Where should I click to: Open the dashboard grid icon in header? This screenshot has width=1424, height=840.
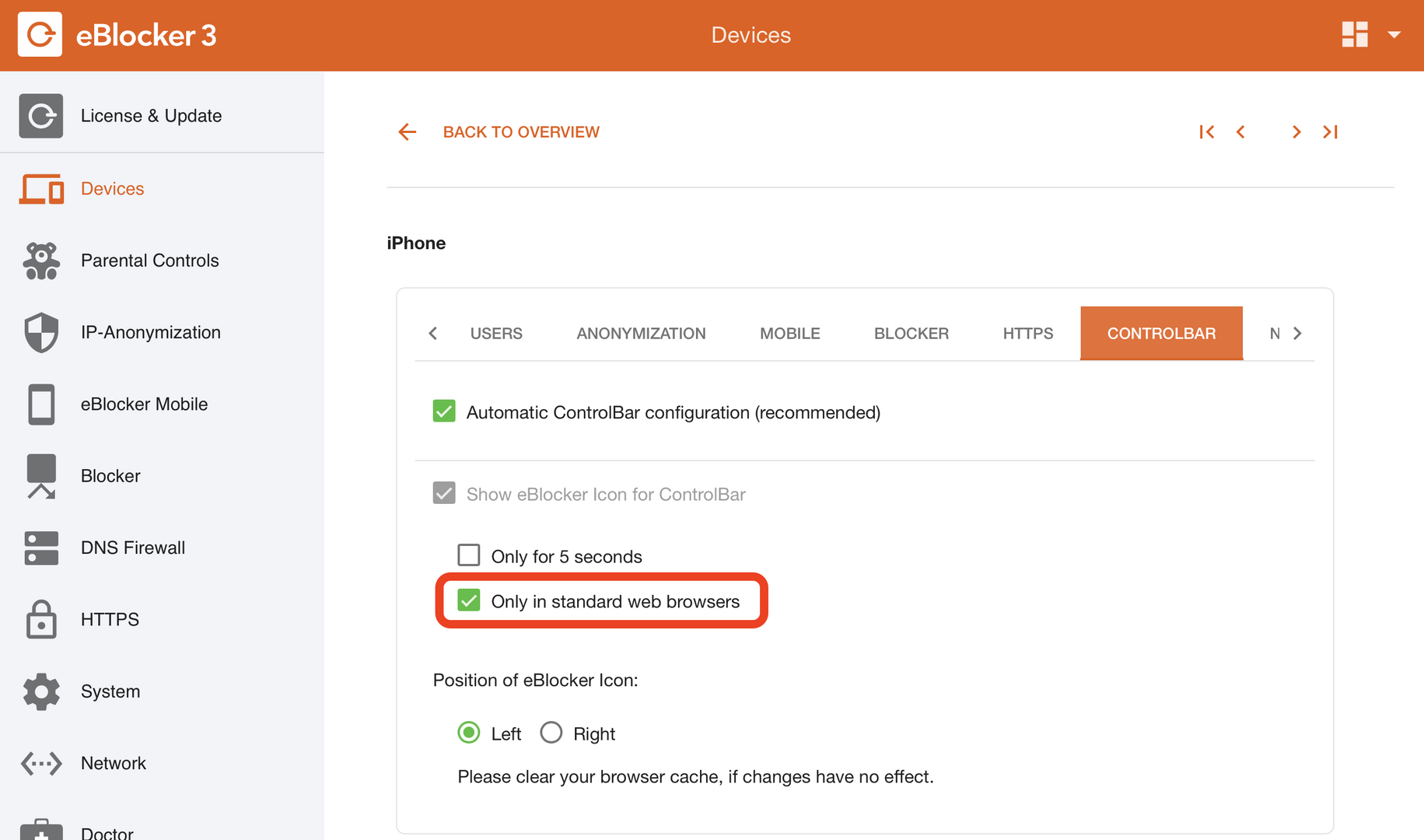point(1355,34)
